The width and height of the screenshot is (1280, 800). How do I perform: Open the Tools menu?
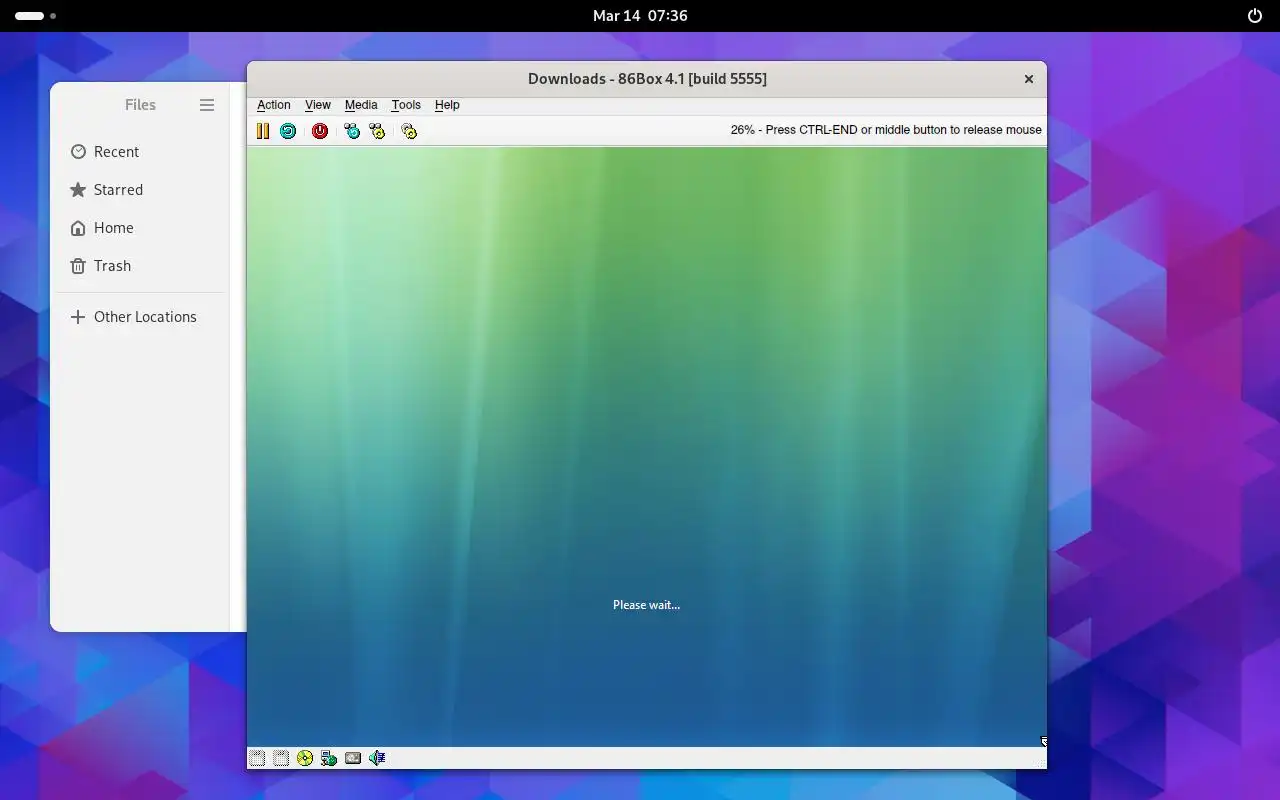coord(406,105)
